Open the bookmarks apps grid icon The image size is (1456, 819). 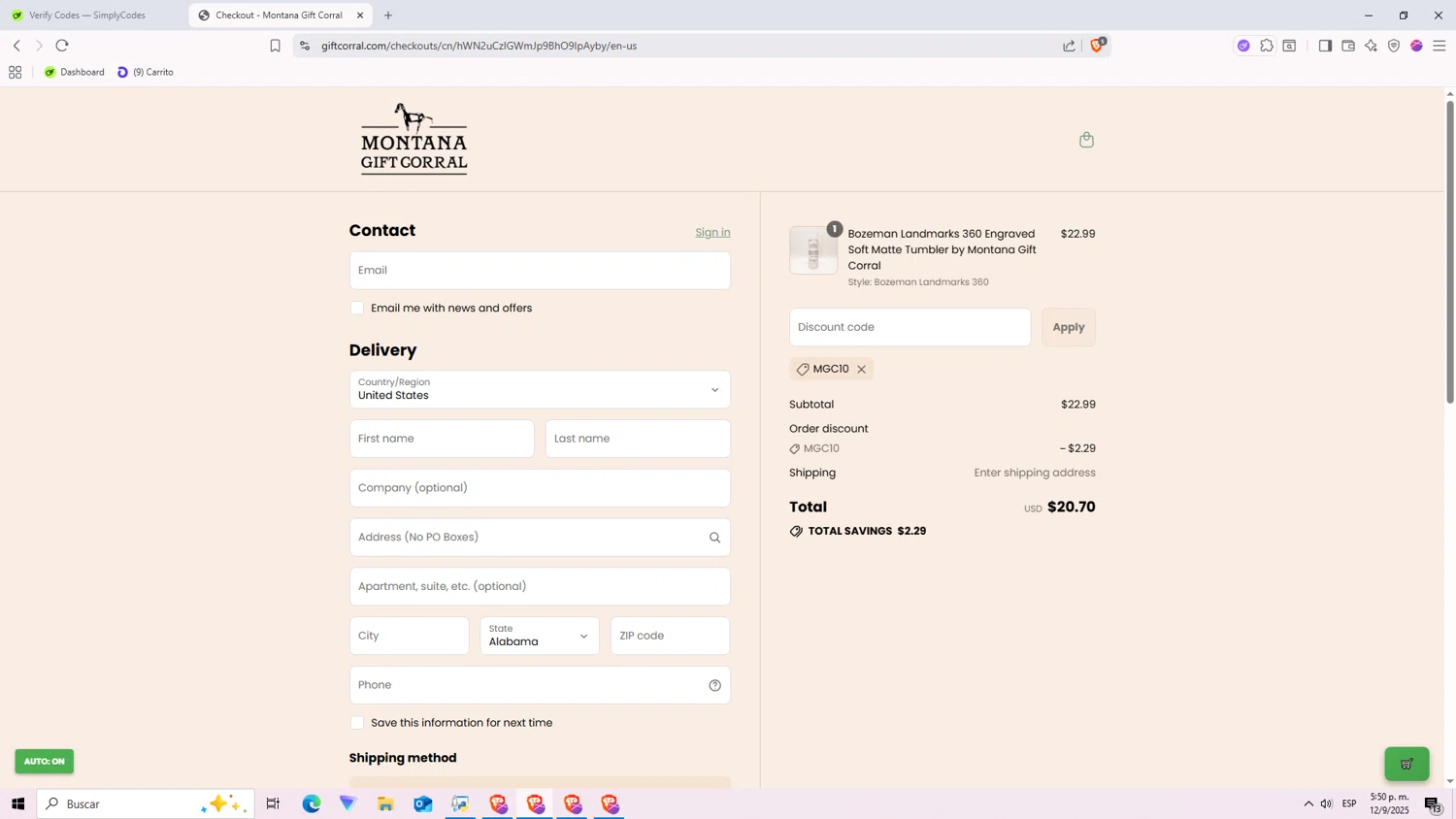[x=15, y=72]
